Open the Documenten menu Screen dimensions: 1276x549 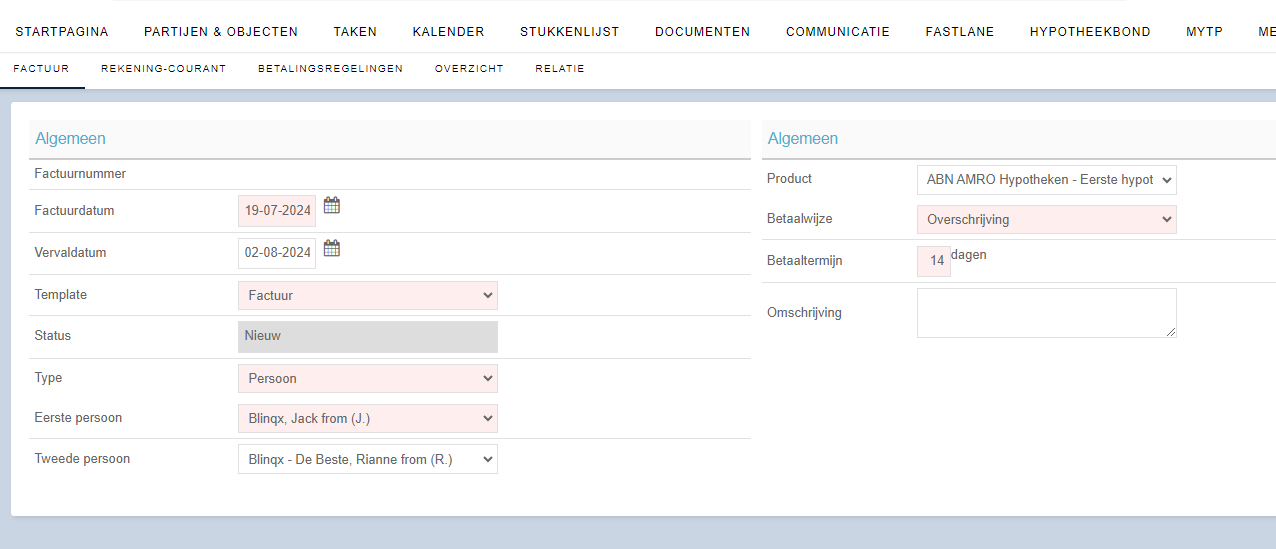click(x=703, y=32)
